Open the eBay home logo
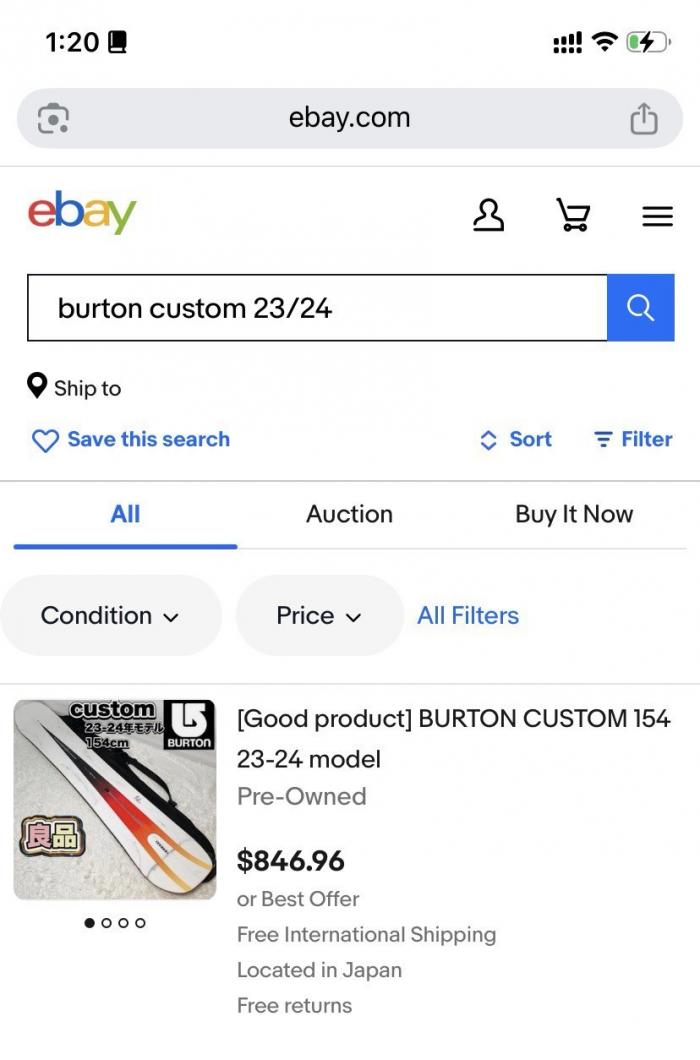Image resolution: width=700 pixels, height=1060 pixels. [82, 212]
